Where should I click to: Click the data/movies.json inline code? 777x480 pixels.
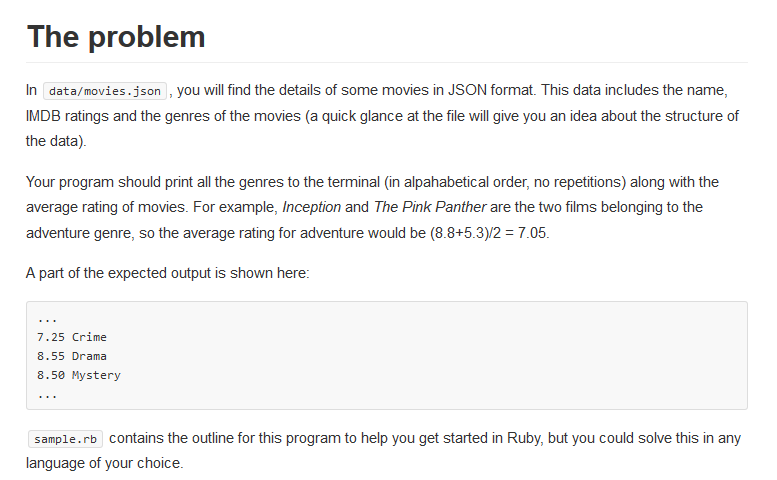[x=105, y=91]
